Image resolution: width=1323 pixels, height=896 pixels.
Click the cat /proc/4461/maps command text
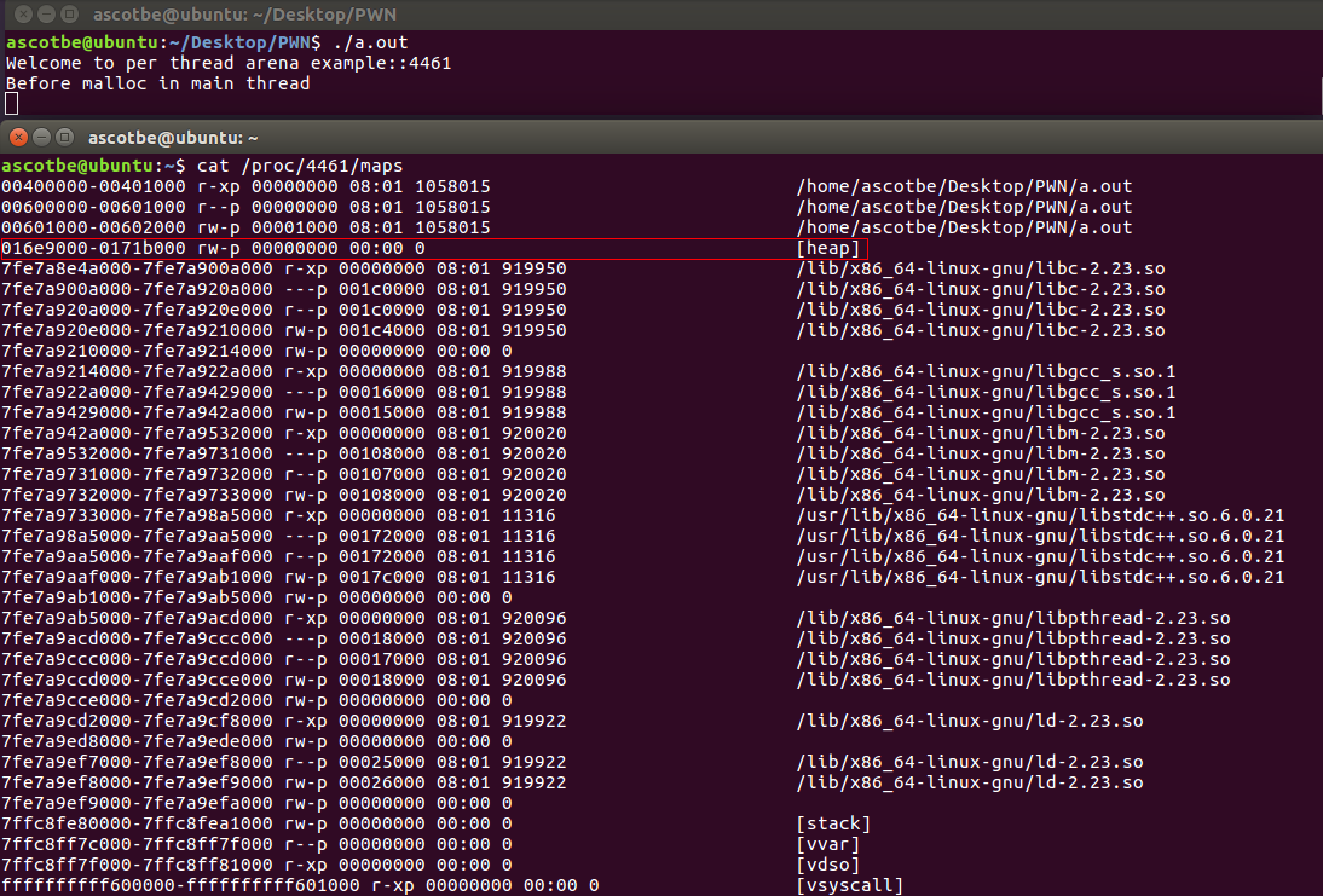click(299, 166)
